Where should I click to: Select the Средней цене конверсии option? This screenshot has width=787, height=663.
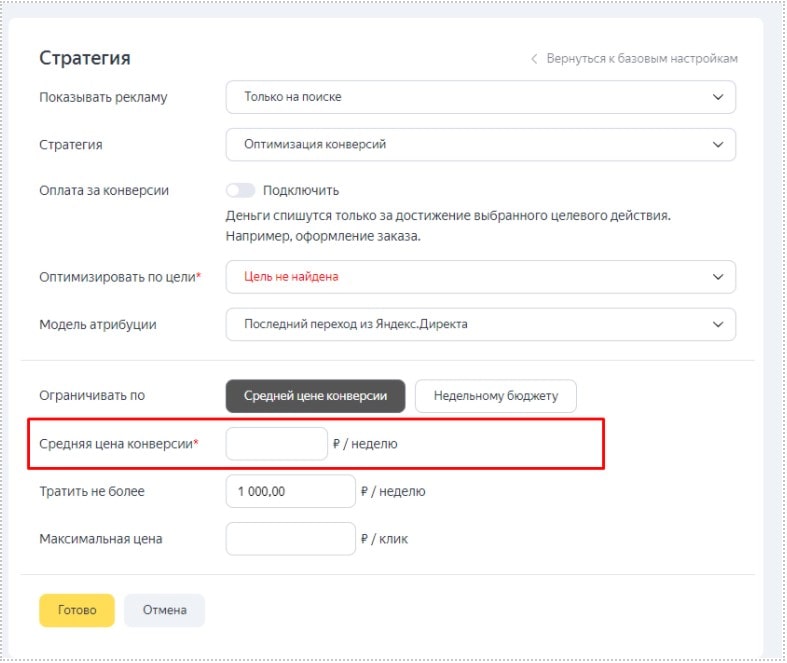(x=315, y=395)
